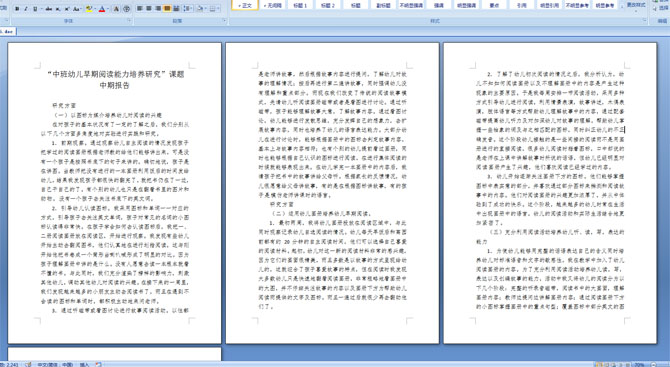The height and width of the screenshot is (367, 670).
Task: Align text left in paragraph group
Action: (x=140, y=9)
